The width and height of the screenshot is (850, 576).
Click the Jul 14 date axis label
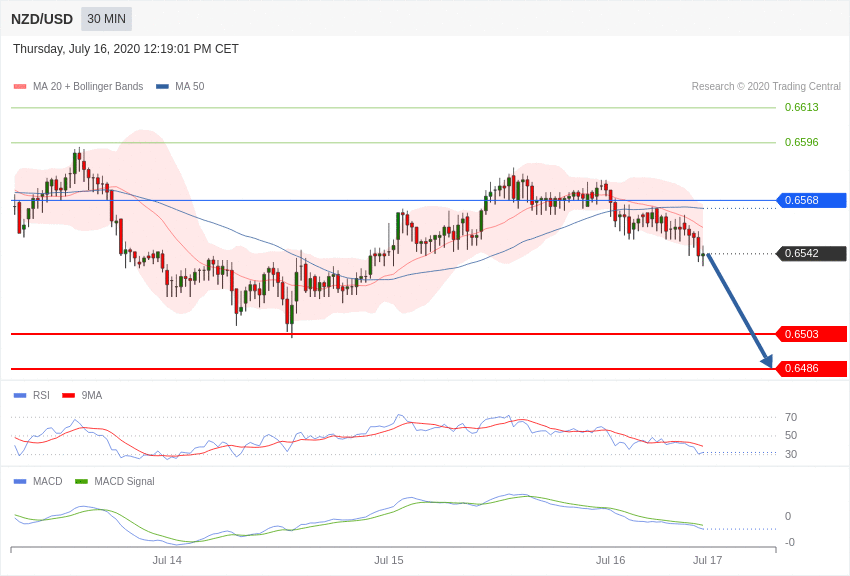[x=167, y=560]
